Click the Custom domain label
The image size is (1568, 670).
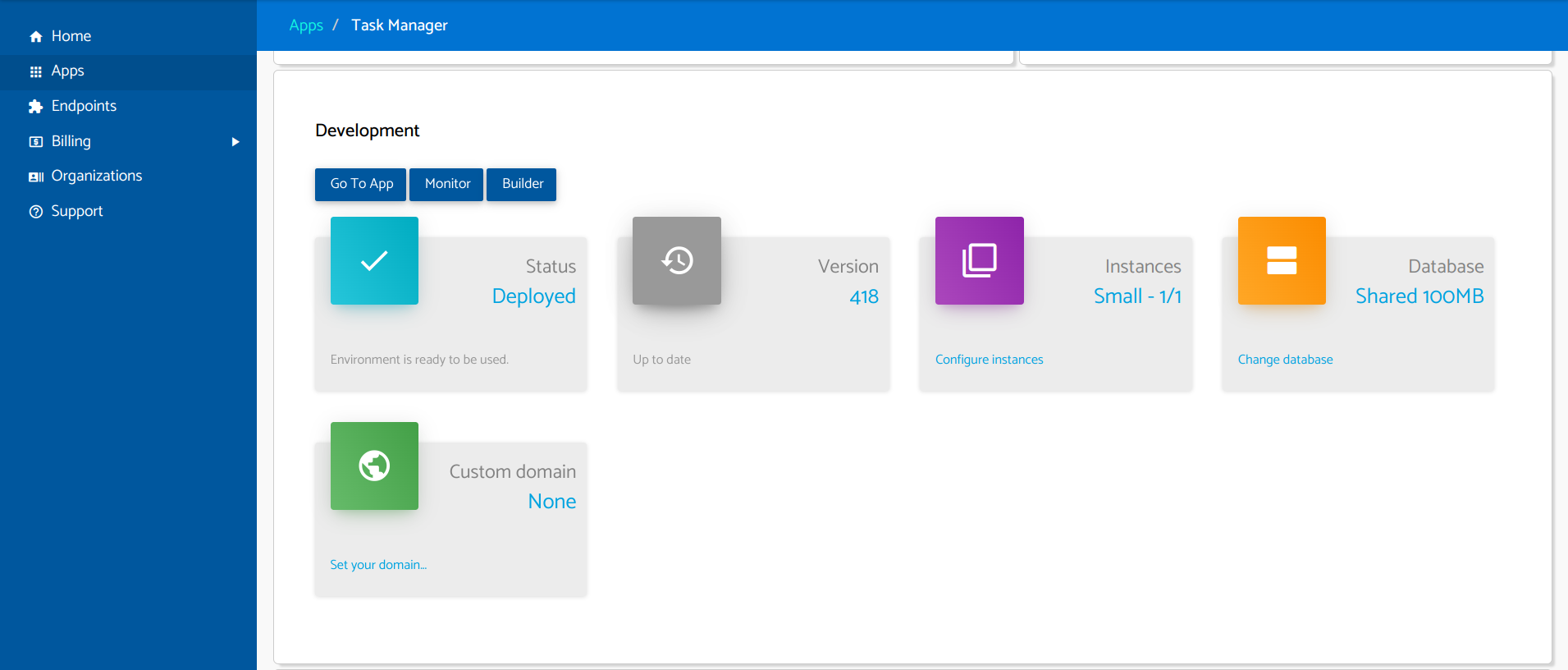click(x=513, y=471)
